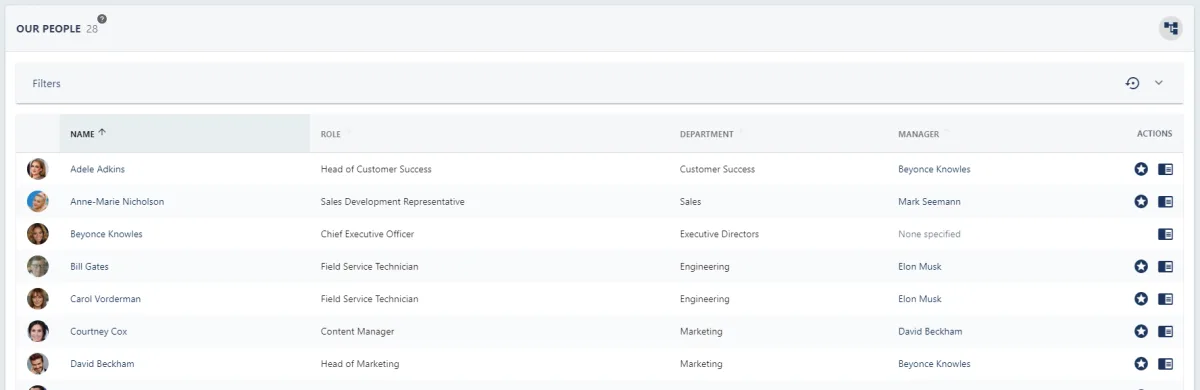Screen dimensions: 1200x390
Task: Click Anne-Marie Nicholson's avatar photo
Action: tap(38, 201)
